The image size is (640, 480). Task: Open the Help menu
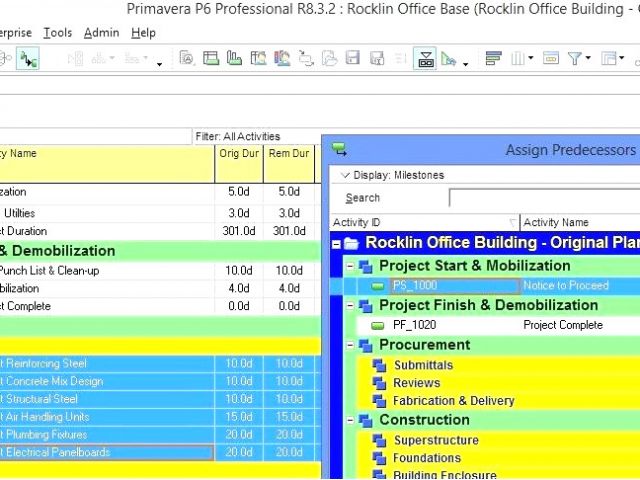coord(143,33)
